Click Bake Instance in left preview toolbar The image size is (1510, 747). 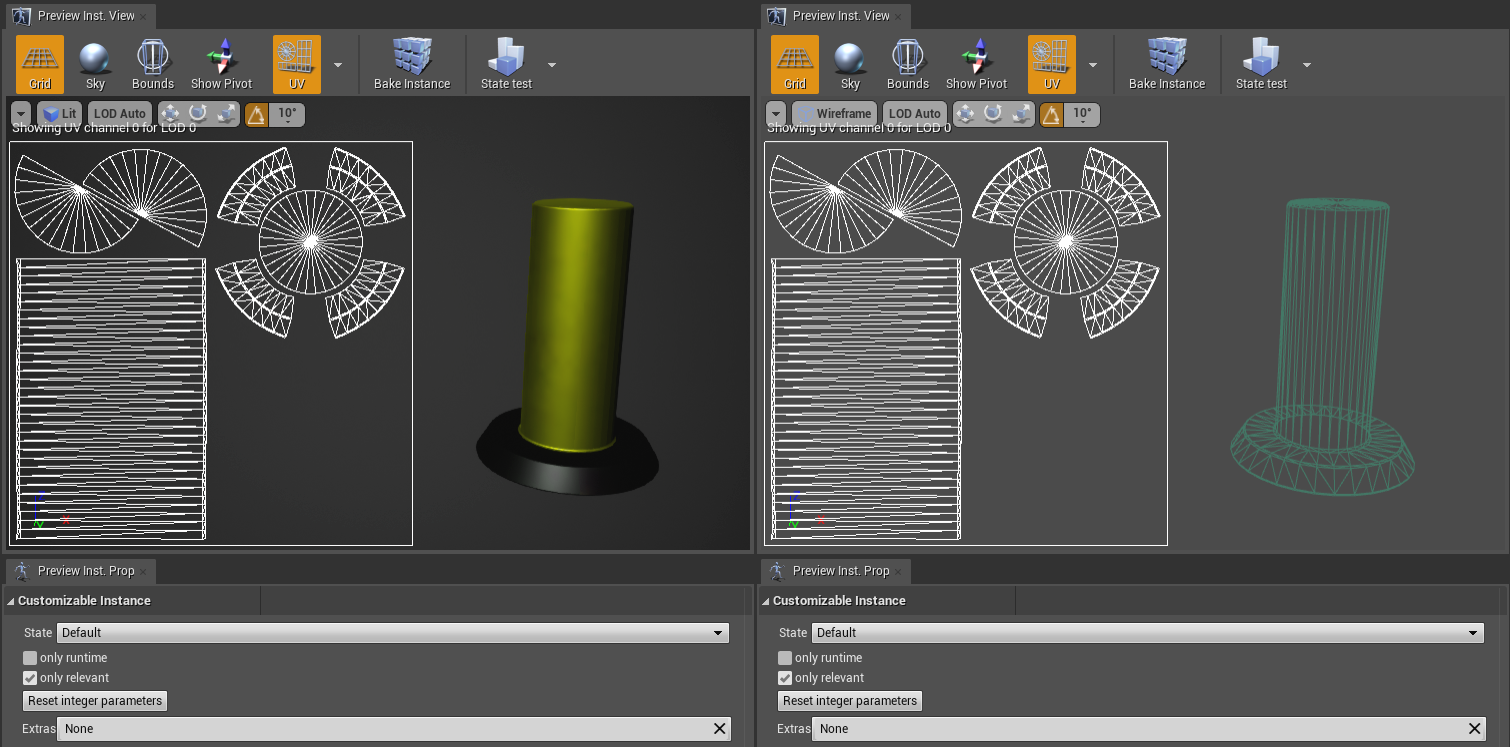(x=412, y=65)
